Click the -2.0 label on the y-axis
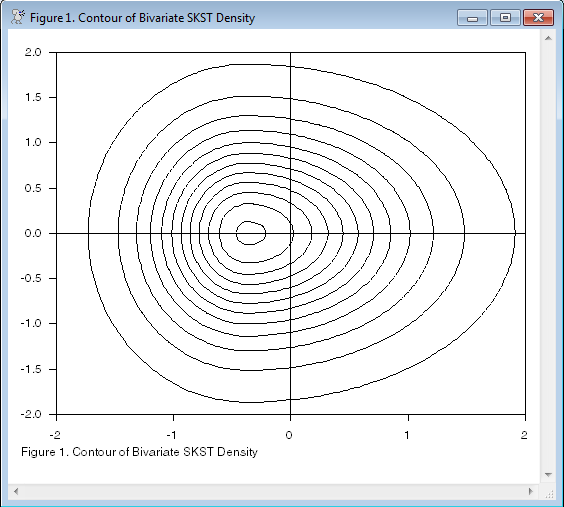This screenshot has width=564, height=507. pyautogui.click(x=31, y=414)
